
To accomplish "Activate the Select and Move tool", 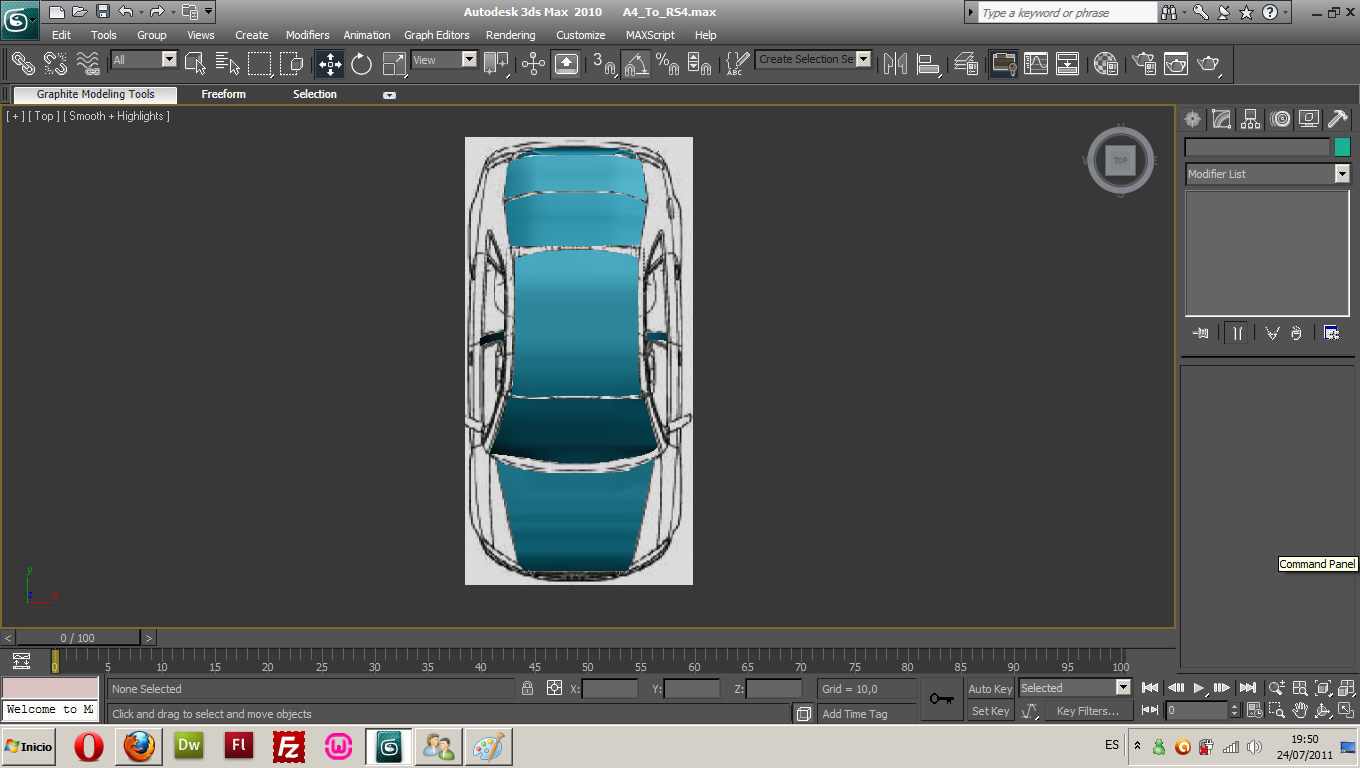I will (x=330, y=64).
